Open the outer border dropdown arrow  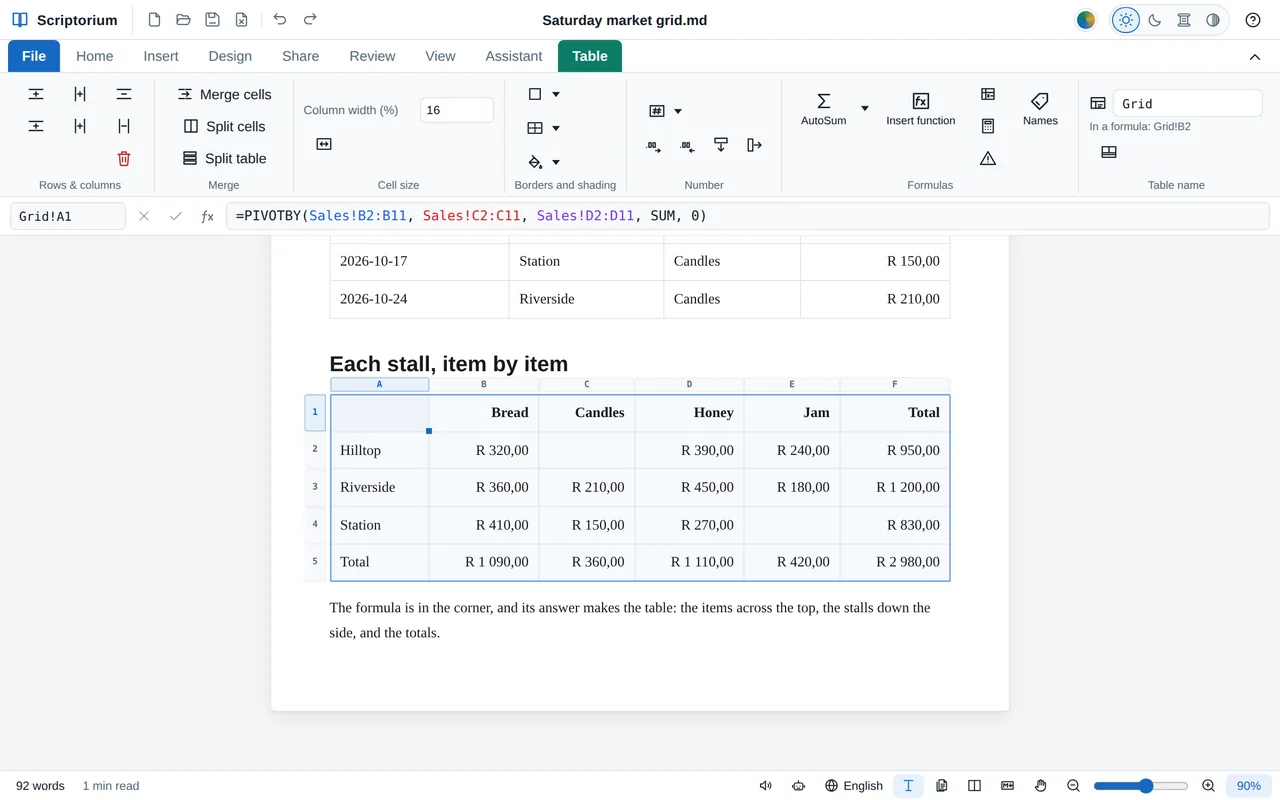click(x=556, y=94)
